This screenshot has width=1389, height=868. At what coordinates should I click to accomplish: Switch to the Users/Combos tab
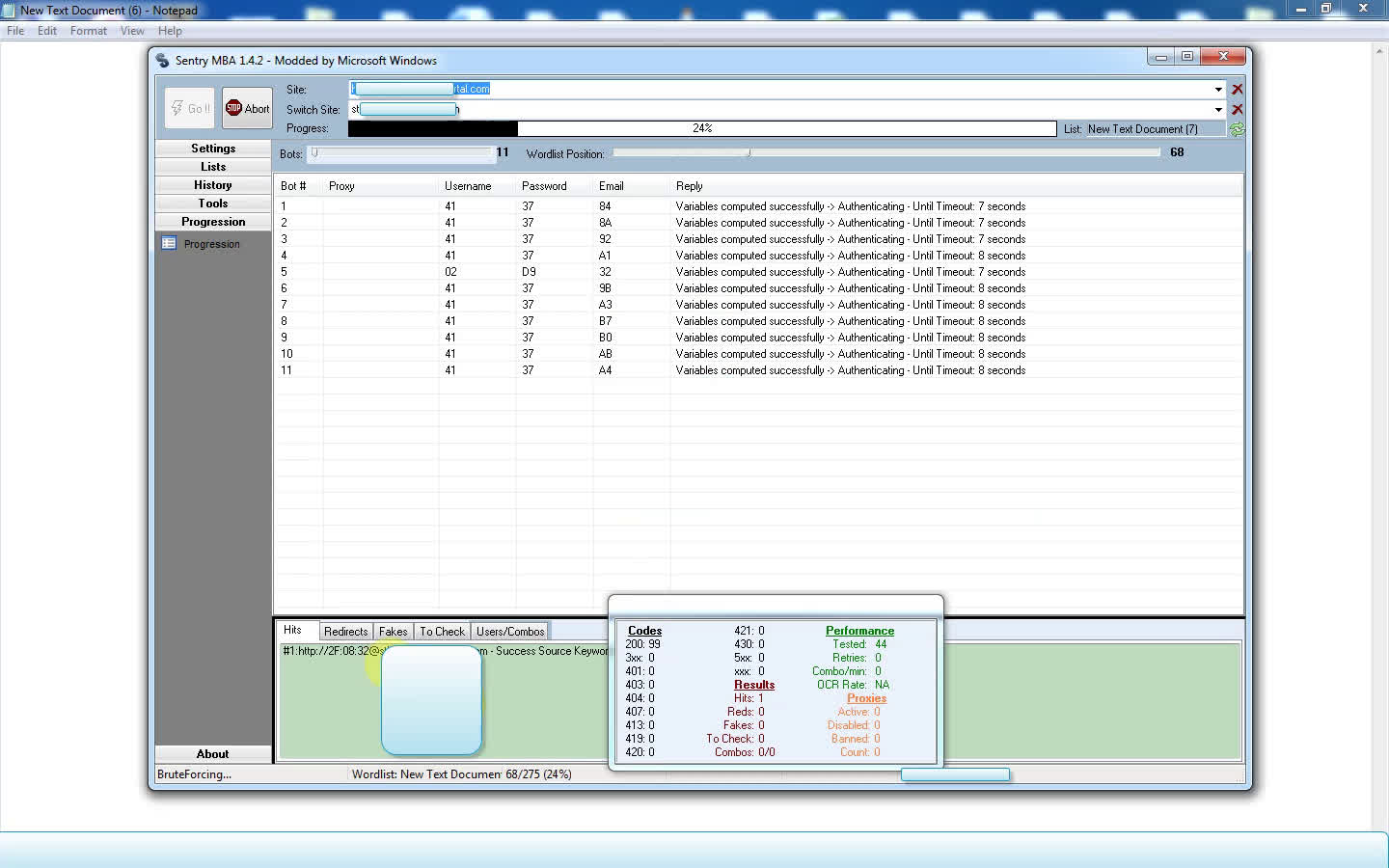[510, 632]
